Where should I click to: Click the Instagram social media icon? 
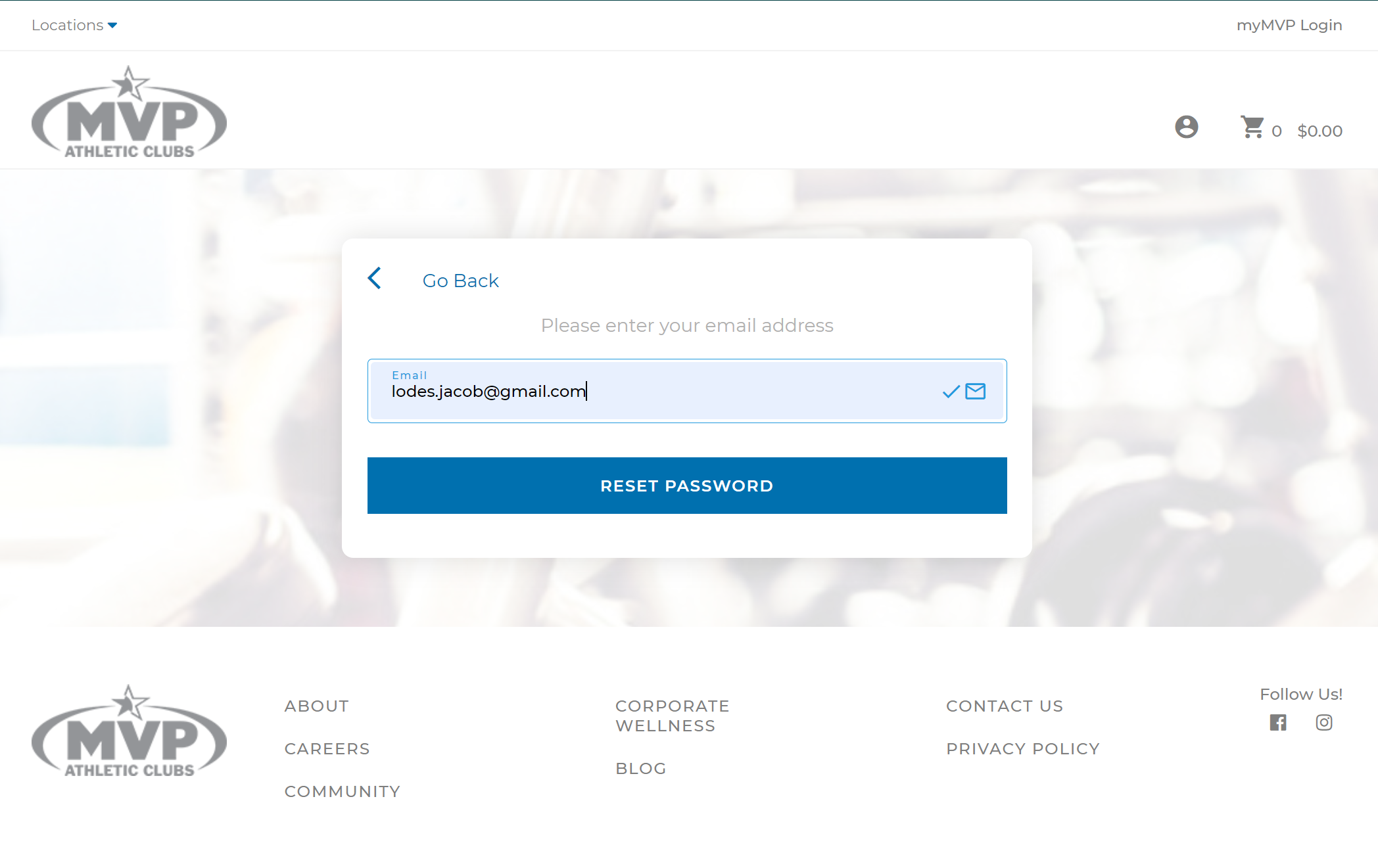1324,722
